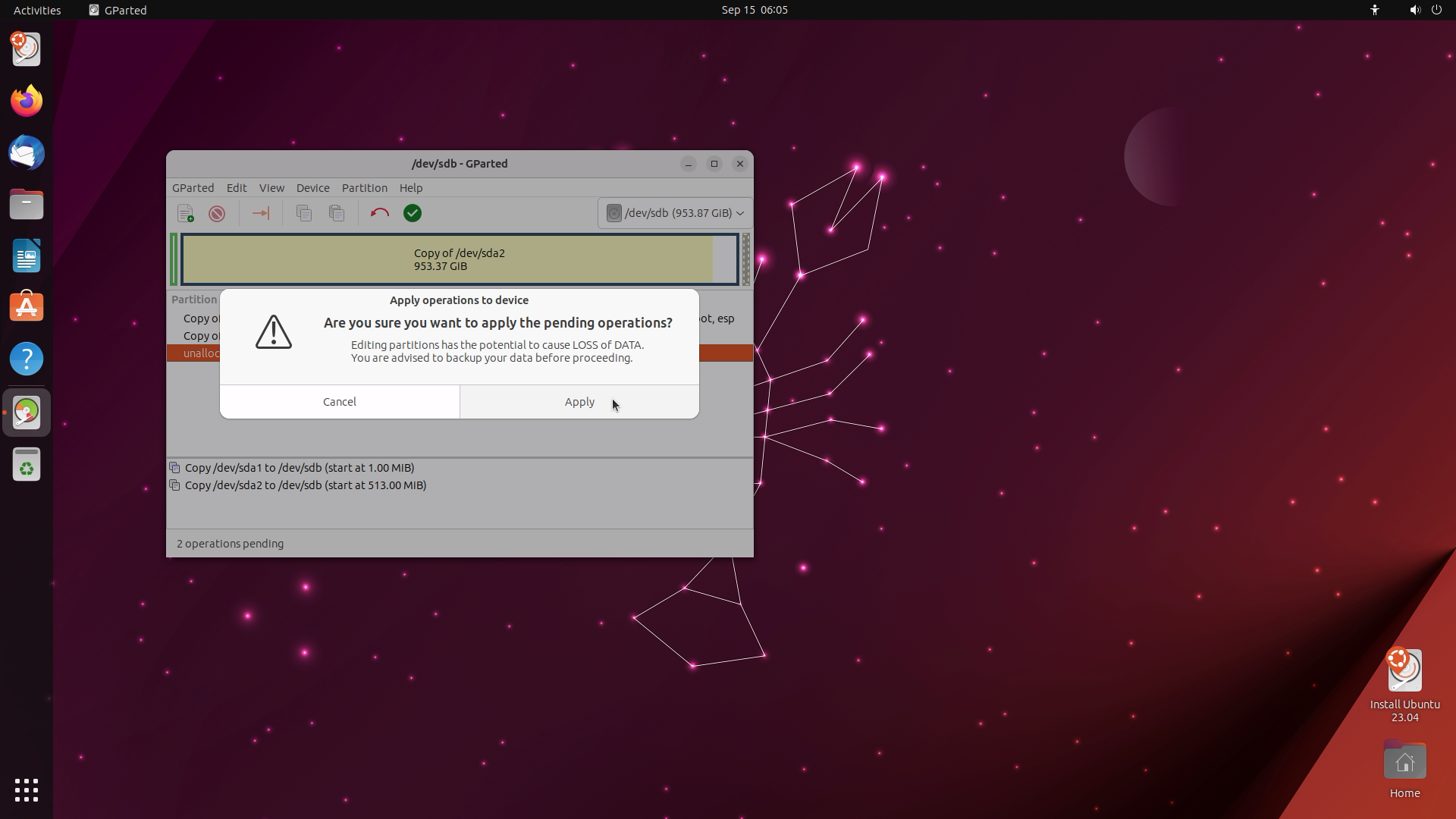This screenshot has height=819, width=1456.
Task: Select pending operation Copy /dev/sda1 to /dev/sdb
Action: 300,468
